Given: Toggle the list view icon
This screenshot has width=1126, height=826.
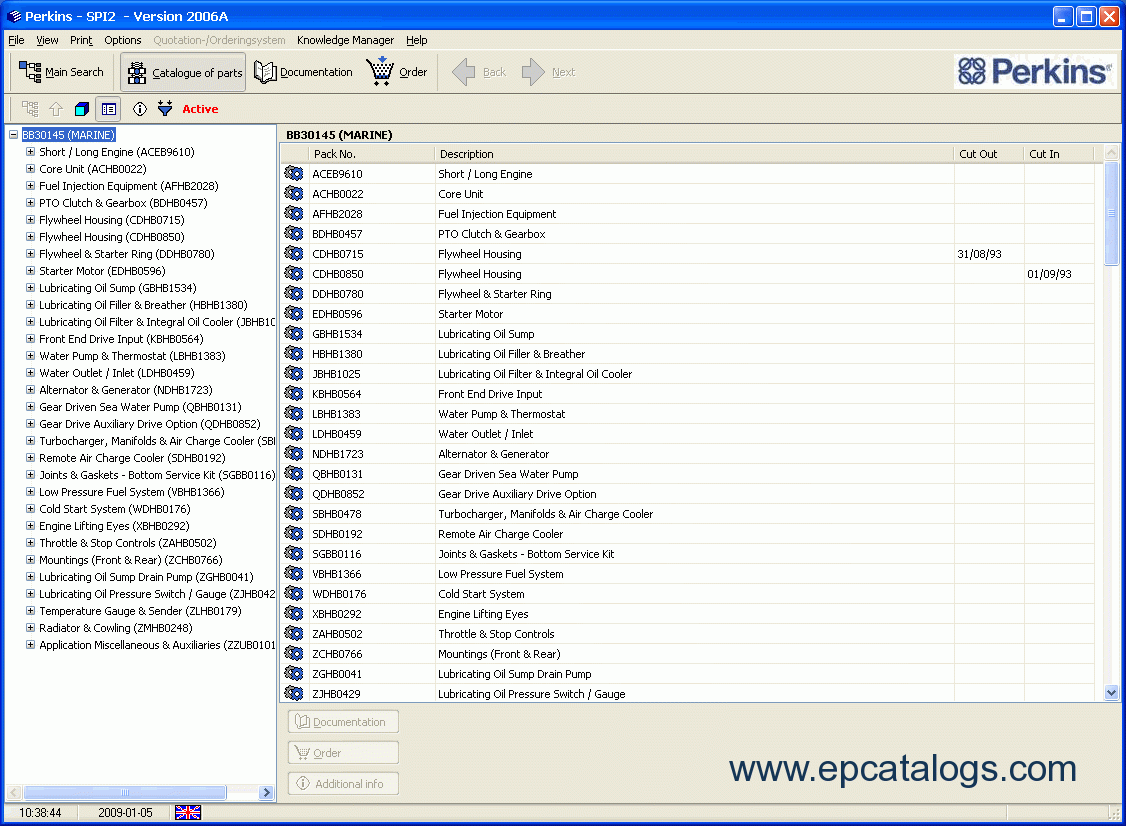Looking at the screenshot, I should pos(108,109).
